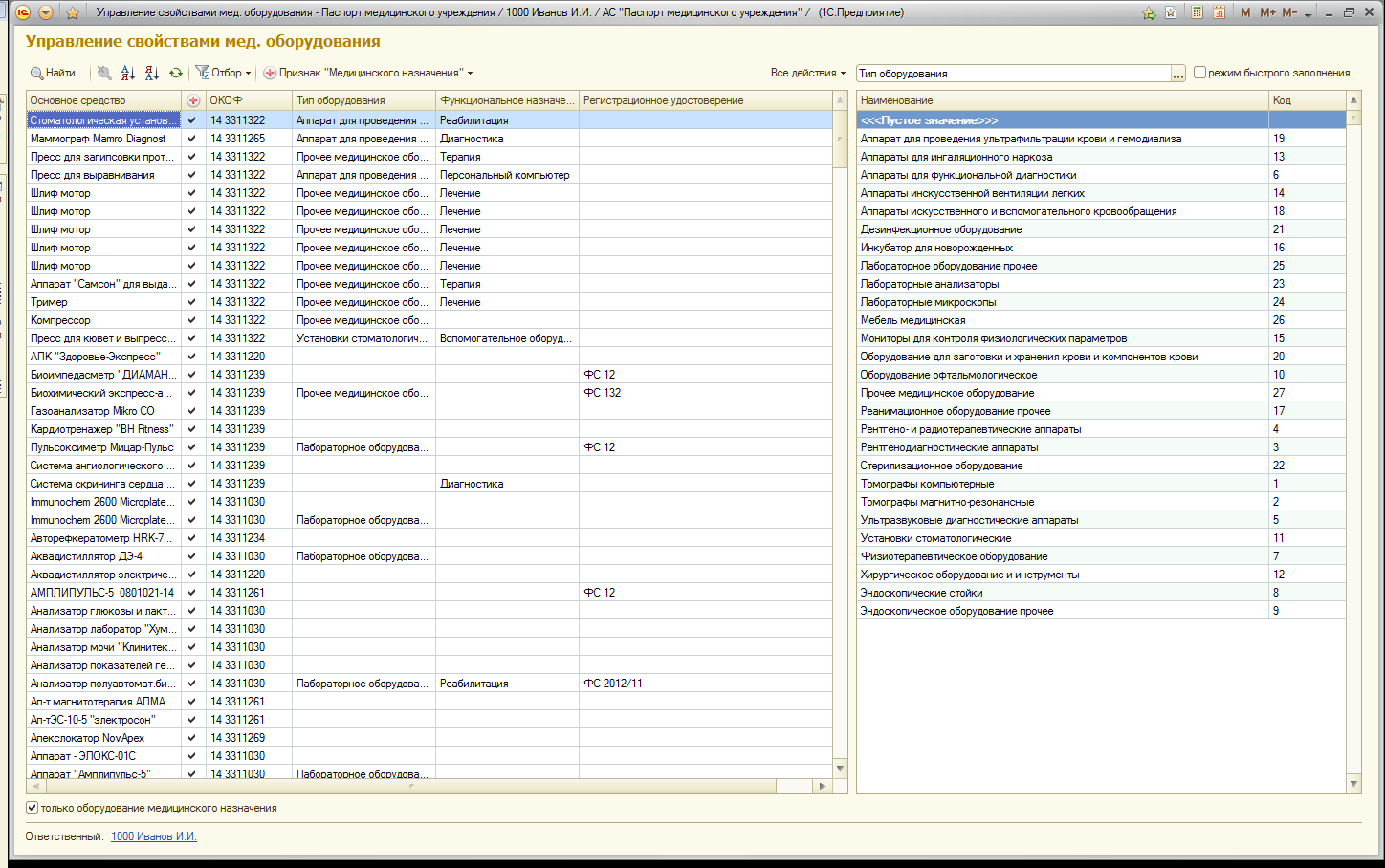Click the Наименование column header
This screenshot has width=1385, height=868.
pos(1062,100)
